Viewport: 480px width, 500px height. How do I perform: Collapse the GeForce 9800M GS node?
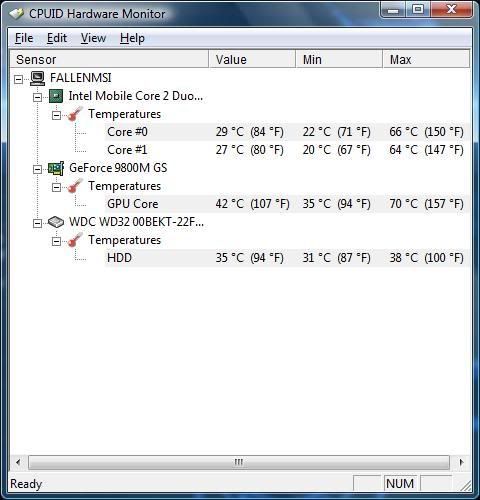click(38, 169)
